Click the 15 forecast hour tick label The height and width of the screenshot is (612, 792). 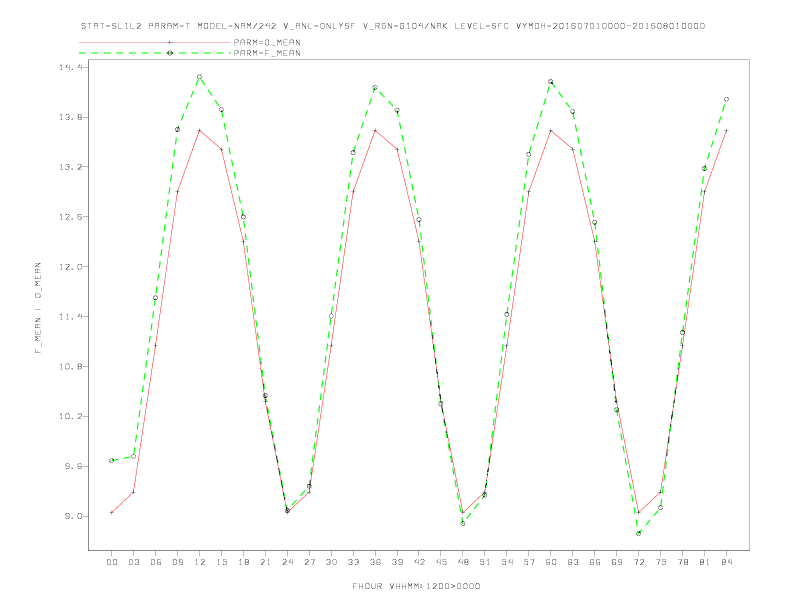221,562
